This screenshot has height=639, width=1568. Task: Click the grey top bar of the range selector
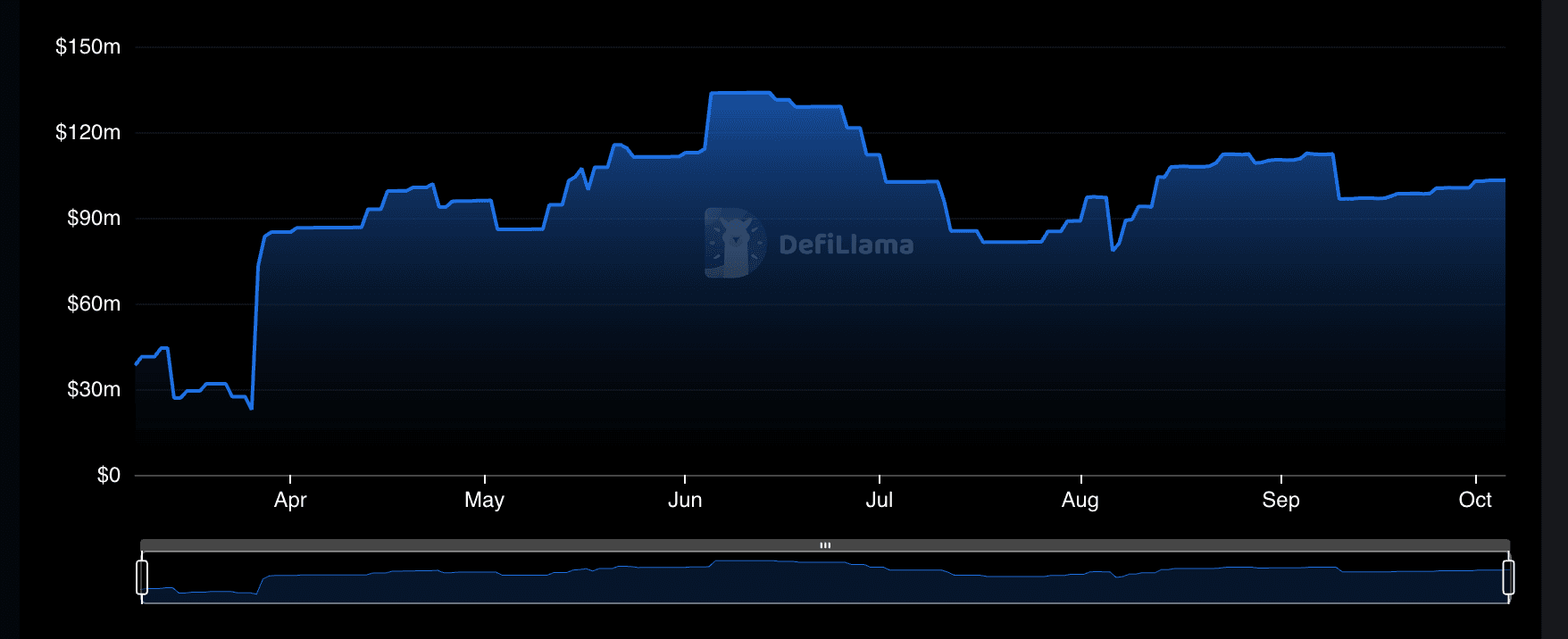click(825, 545)
